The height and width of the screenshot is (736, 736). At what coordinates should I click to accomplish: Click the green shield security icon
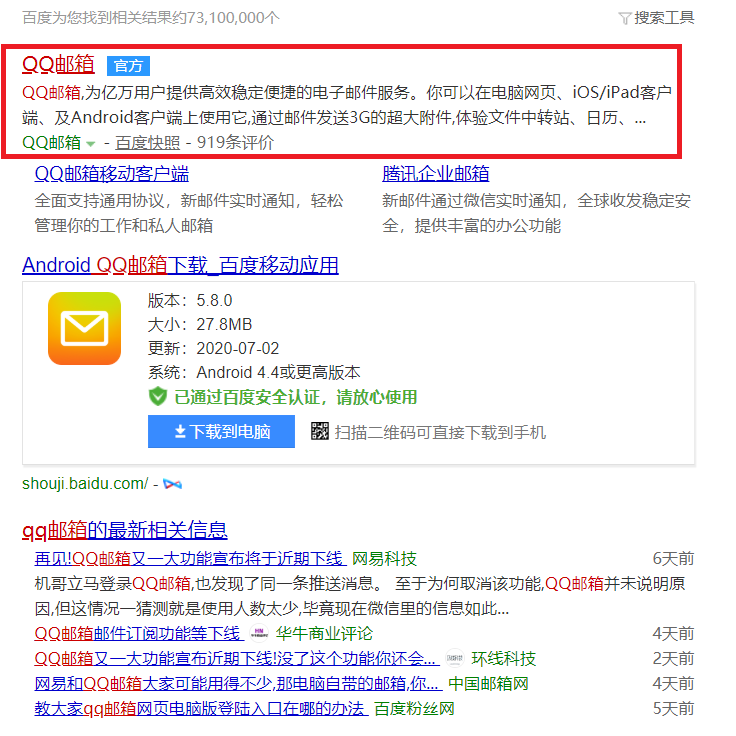(x=158, y=397)
